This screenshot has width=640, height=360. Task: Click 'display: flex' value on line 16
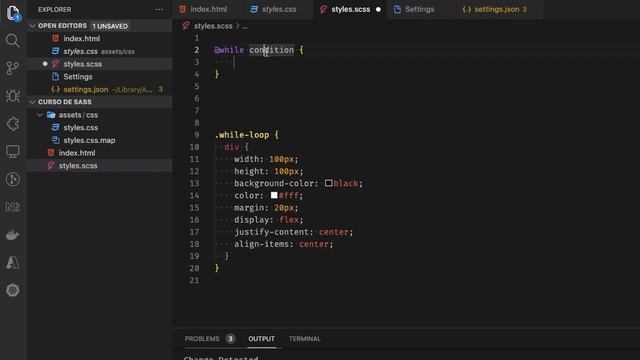point(289,220)
